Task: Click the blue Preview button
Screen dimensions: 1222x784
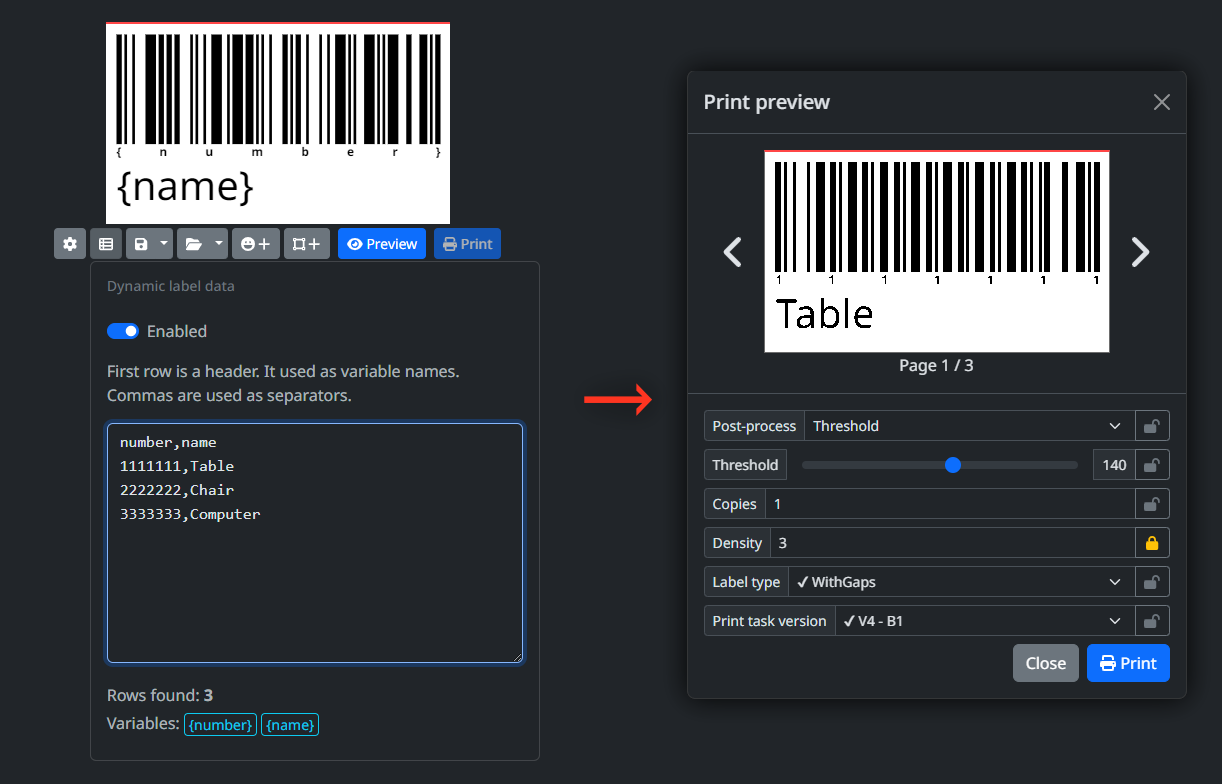Action: point(382,244)
